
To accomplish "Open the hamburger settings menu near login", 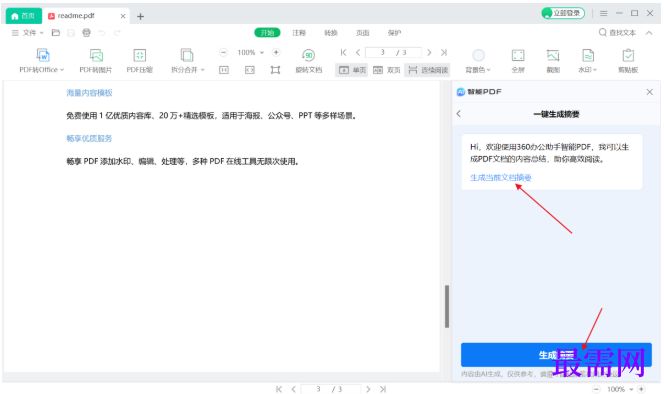I will [603, 14].
